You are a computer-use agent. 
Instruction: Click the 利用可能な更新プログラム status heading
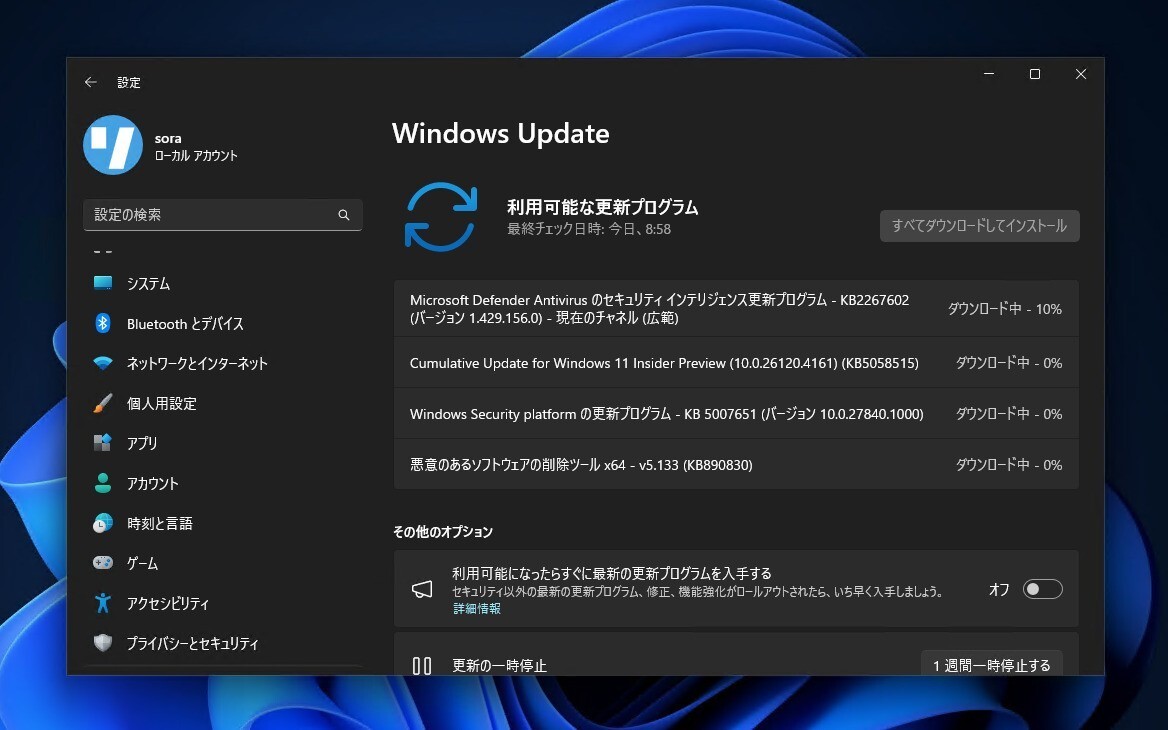(x=603, y=207)
